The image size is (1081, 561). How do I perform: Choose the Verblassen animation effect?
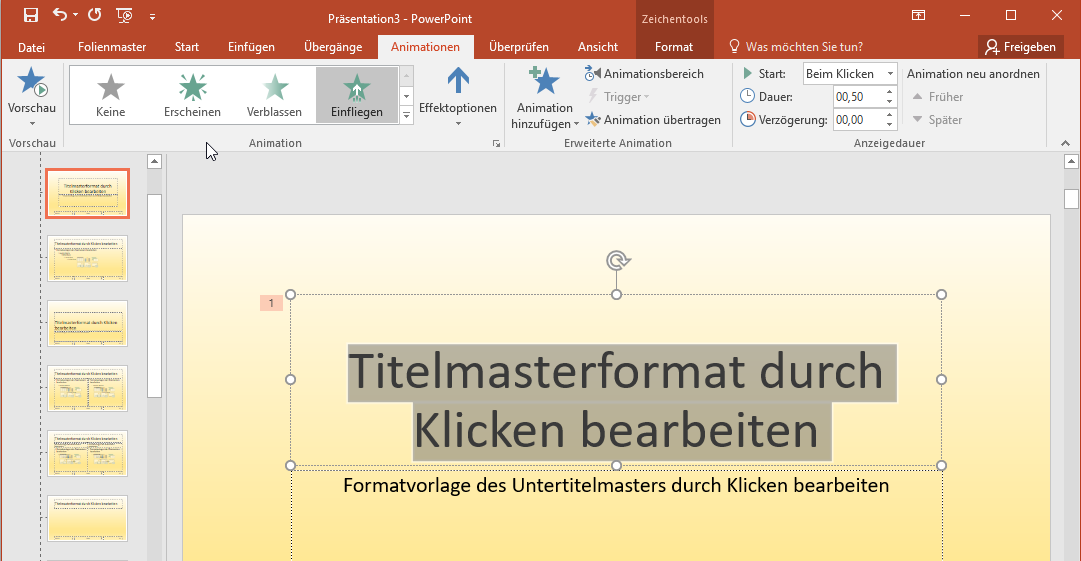pos(274,95)
